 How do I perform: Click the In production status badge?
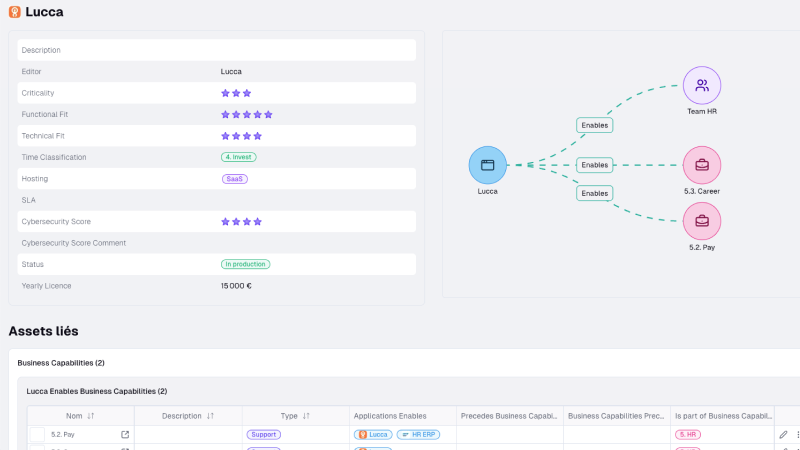pyautogui.click(x=245, y=264)
